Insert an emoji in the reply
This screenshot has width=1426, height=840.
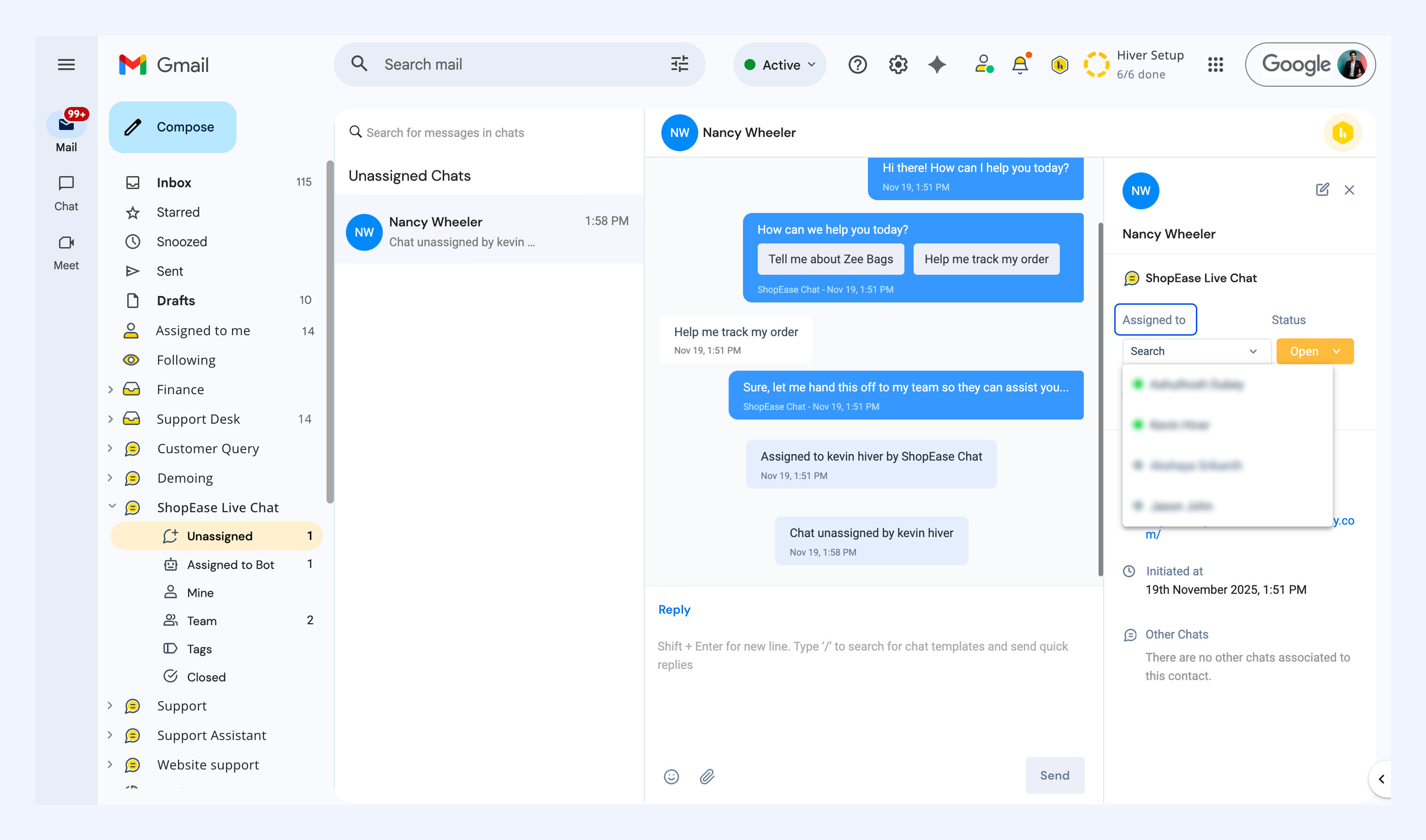coord(671,776)
